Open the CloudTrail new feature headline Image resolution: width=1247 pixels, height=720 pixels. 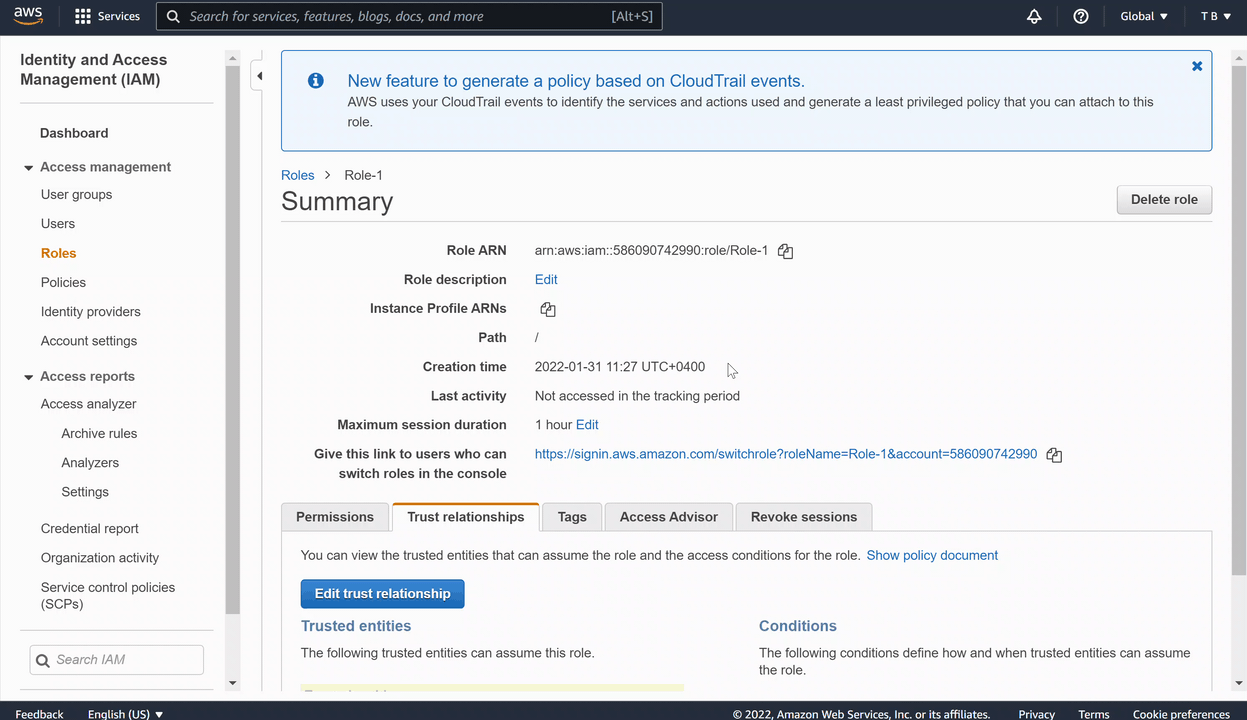(576, 81)
